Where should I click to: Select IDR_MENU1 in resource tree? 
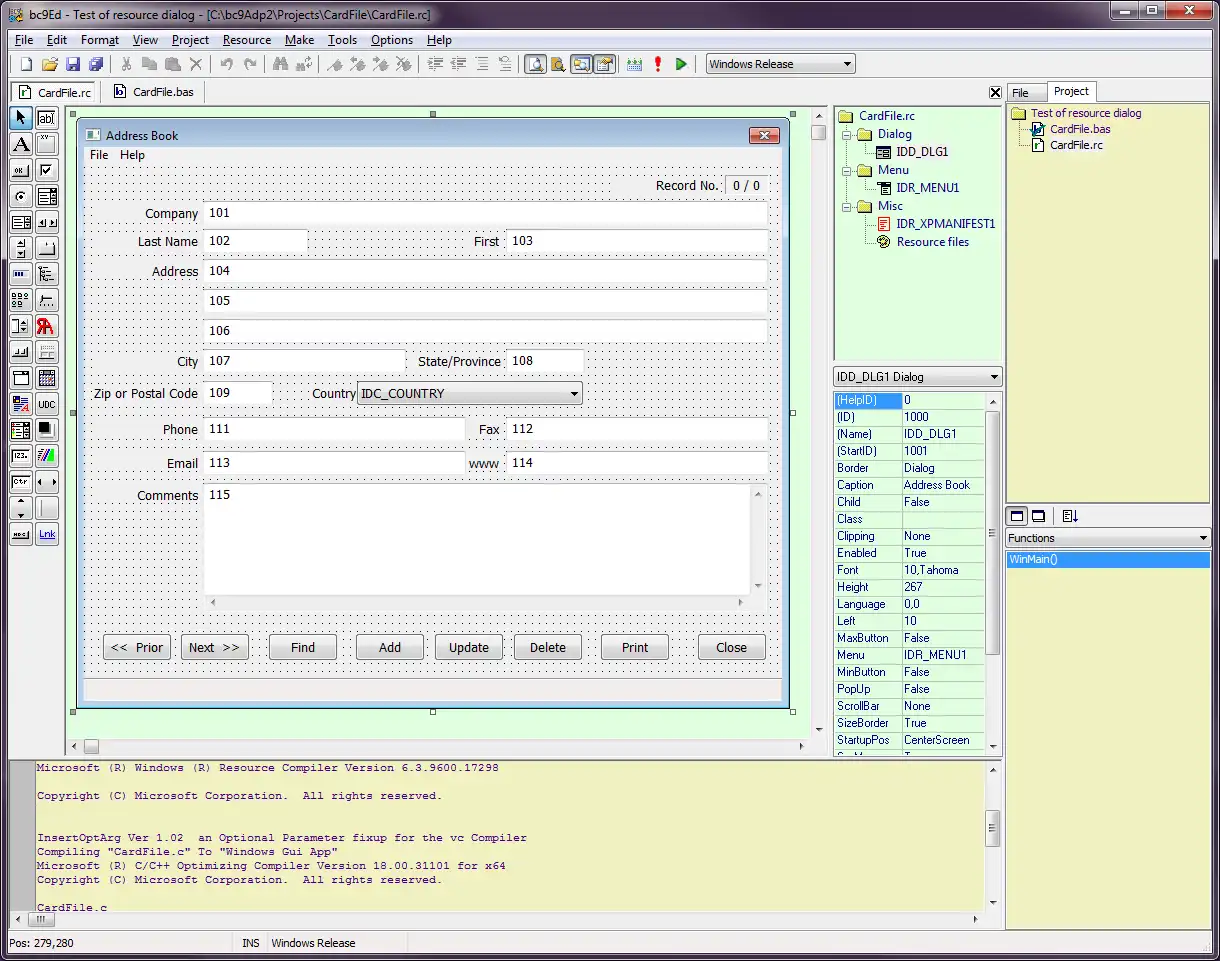click(927, 188)
